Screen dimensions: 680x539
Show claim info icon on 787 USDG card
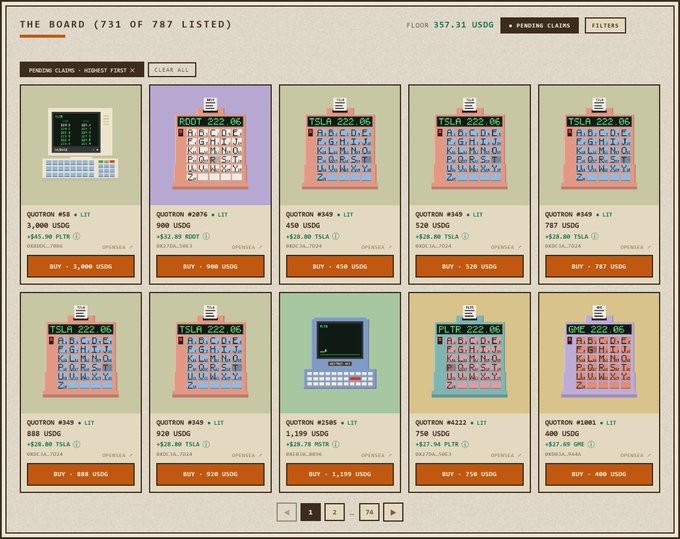click(595, 236)
